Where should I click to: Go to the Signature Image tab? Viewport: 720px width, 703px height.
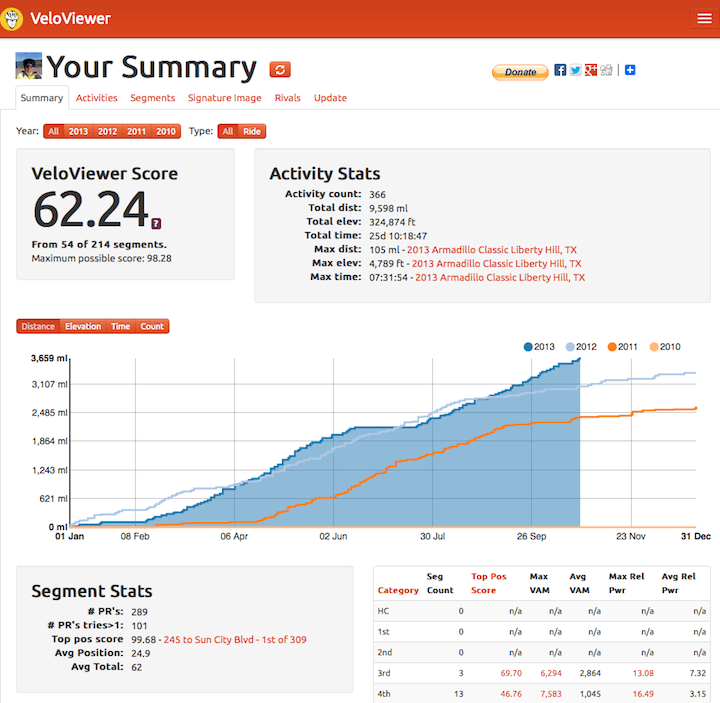[x=225, y=98]
